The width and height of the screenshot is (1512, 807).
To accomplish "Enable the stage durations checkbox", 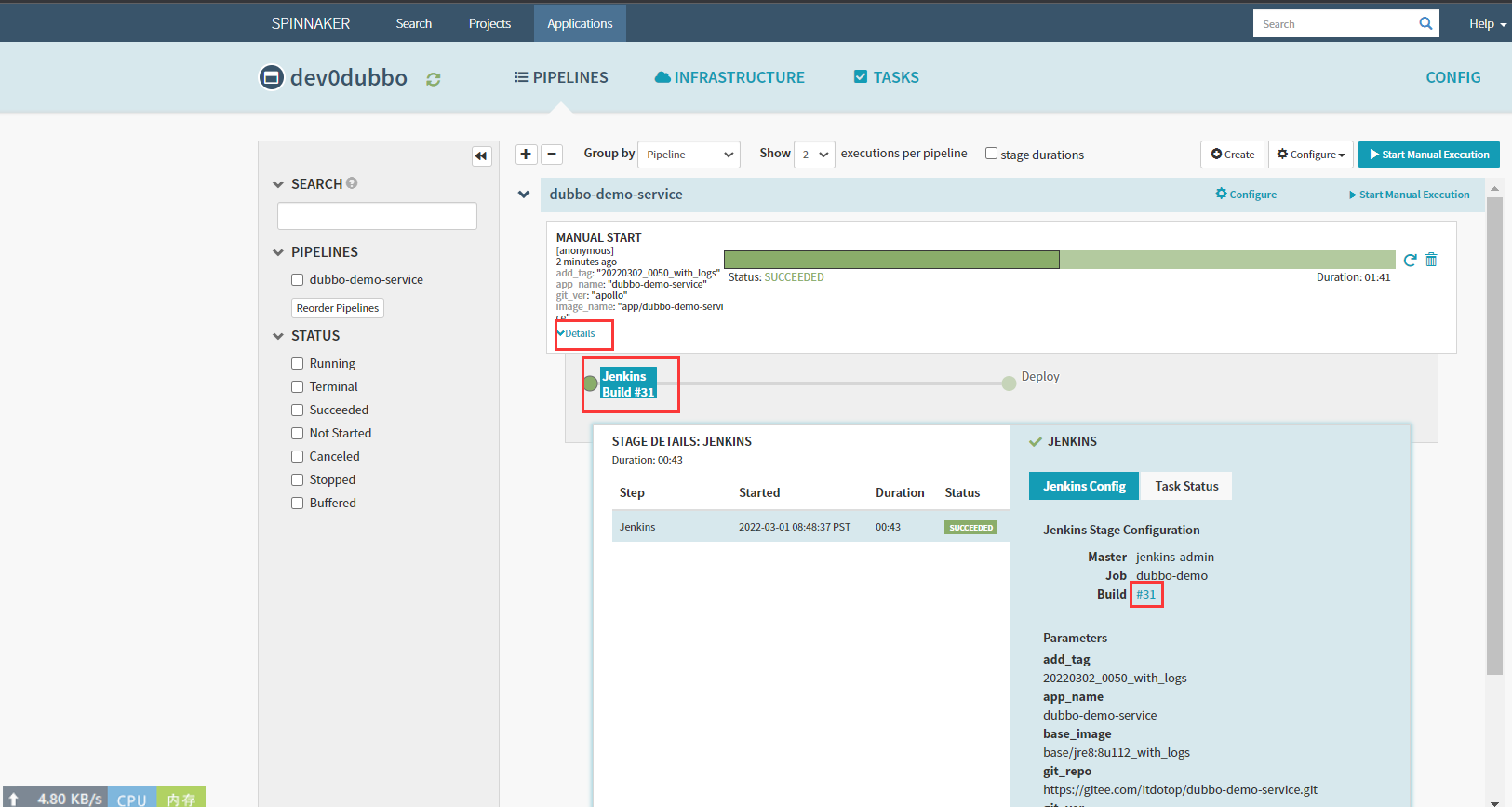I will click(x=991, y=154).
